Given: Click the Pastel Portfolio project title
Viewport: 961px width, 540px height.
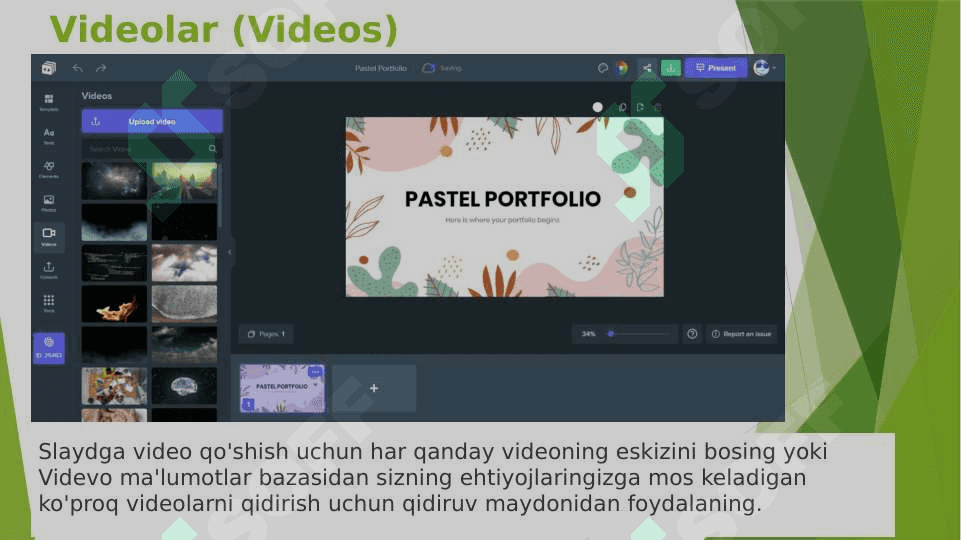Looking at the screenshot, I should click(381, 68).
